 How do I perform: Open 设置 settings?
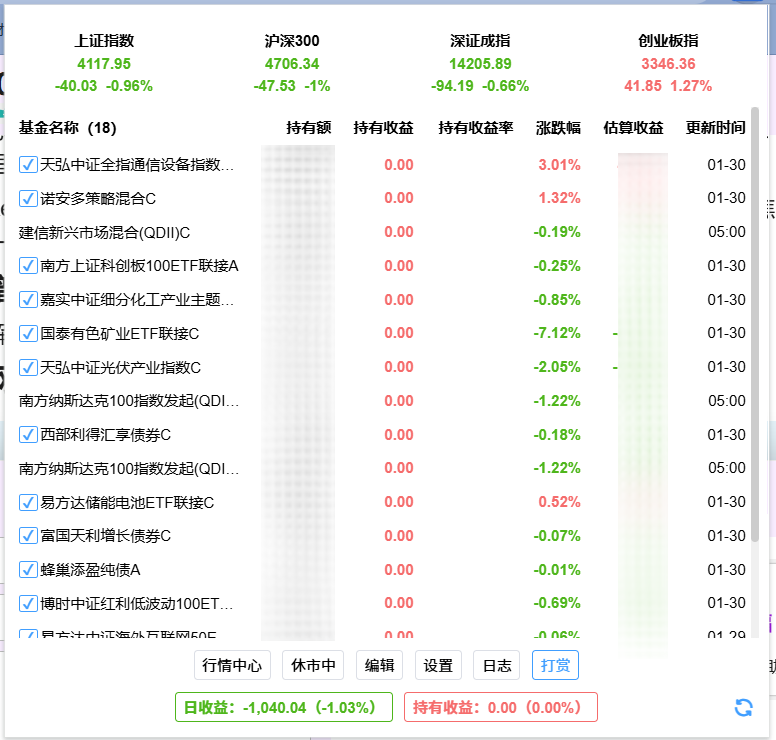(x=438, y=666)
